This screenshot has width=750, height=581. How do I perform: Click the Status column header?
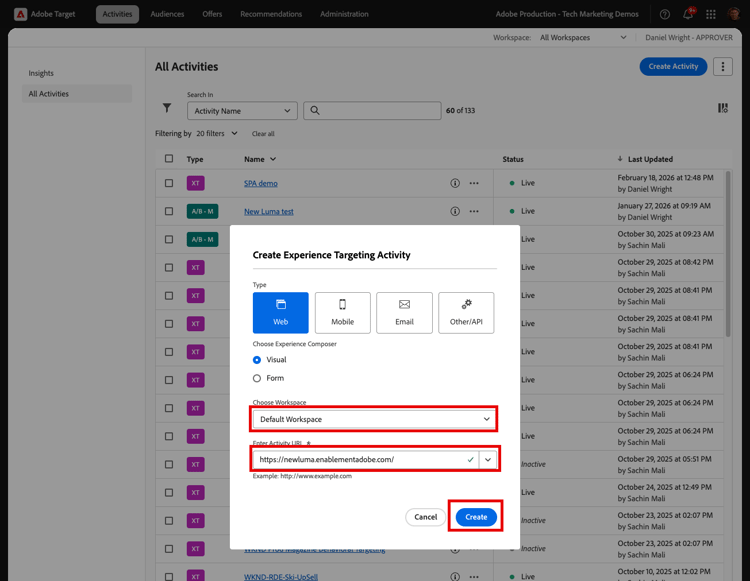(513, 159)
